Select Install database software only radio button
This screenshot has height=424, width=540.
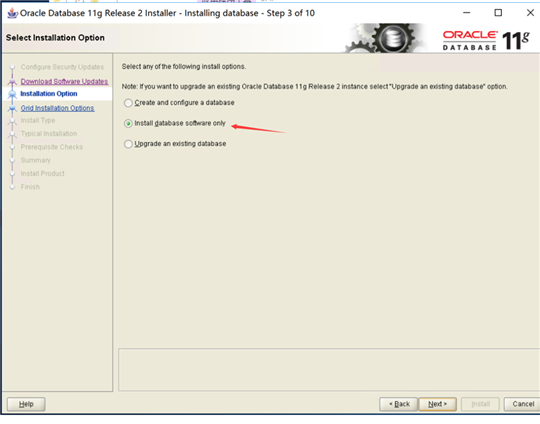(x=128, y=123)
